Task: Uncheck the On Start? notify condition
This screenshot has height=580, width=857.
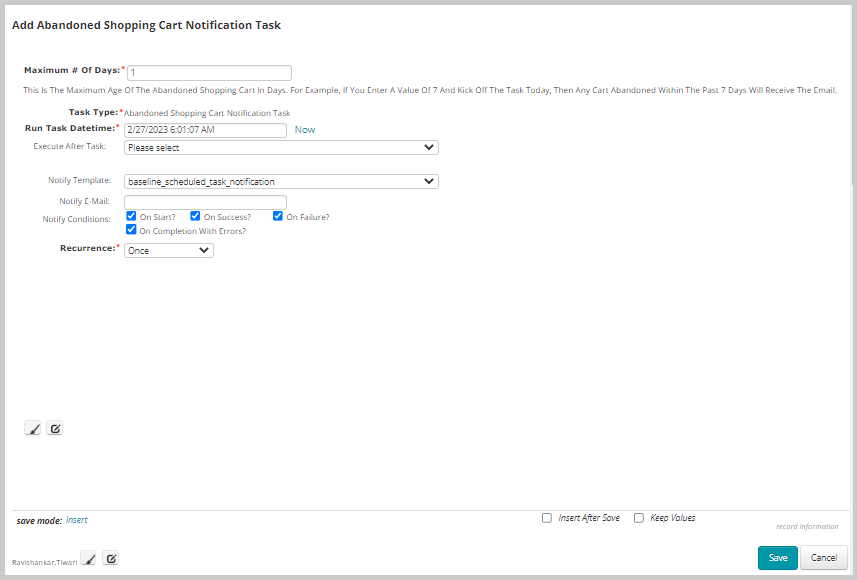Action: point(131,216)
